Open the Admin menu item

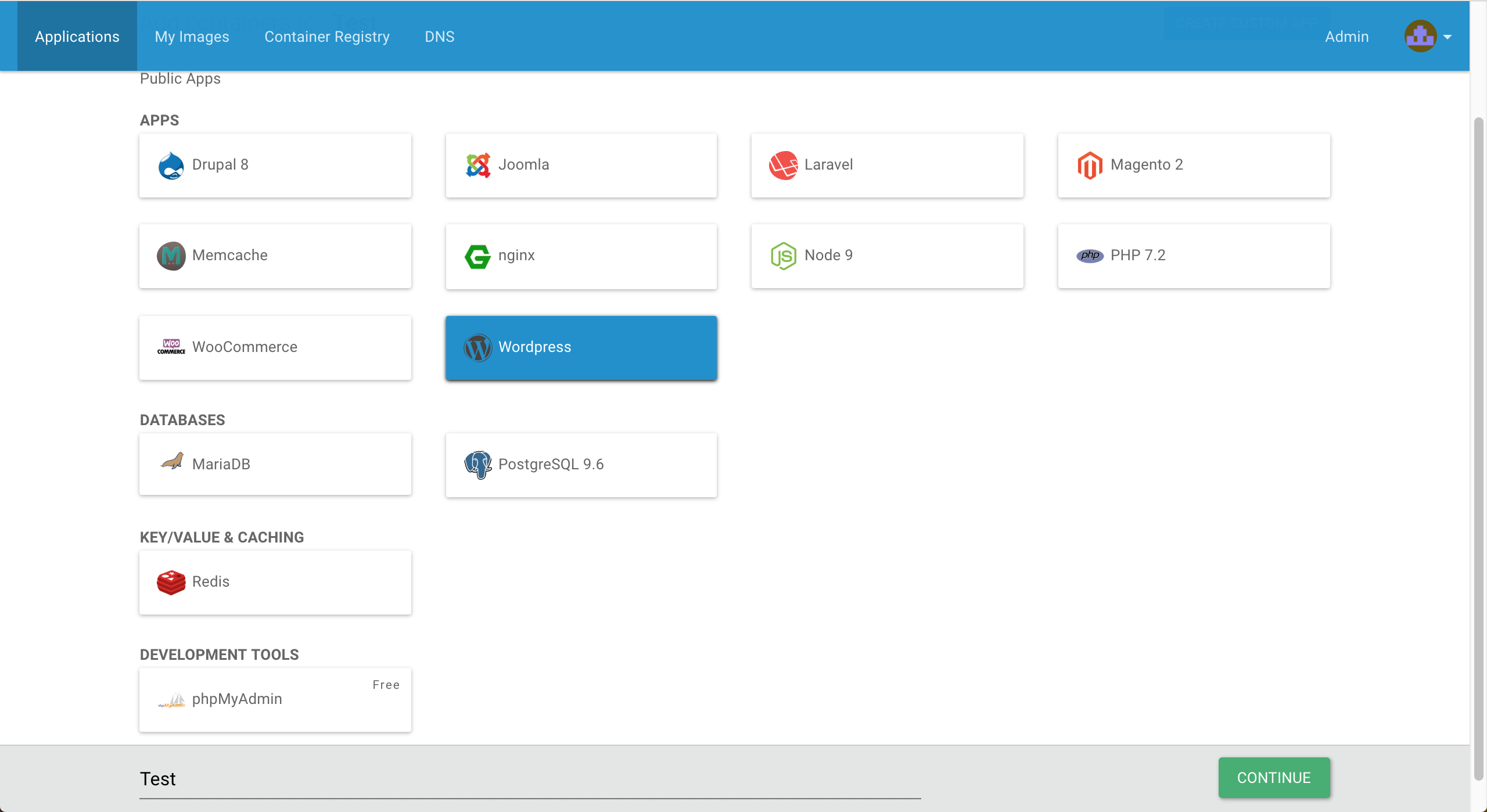click(x=1347, y=37)
